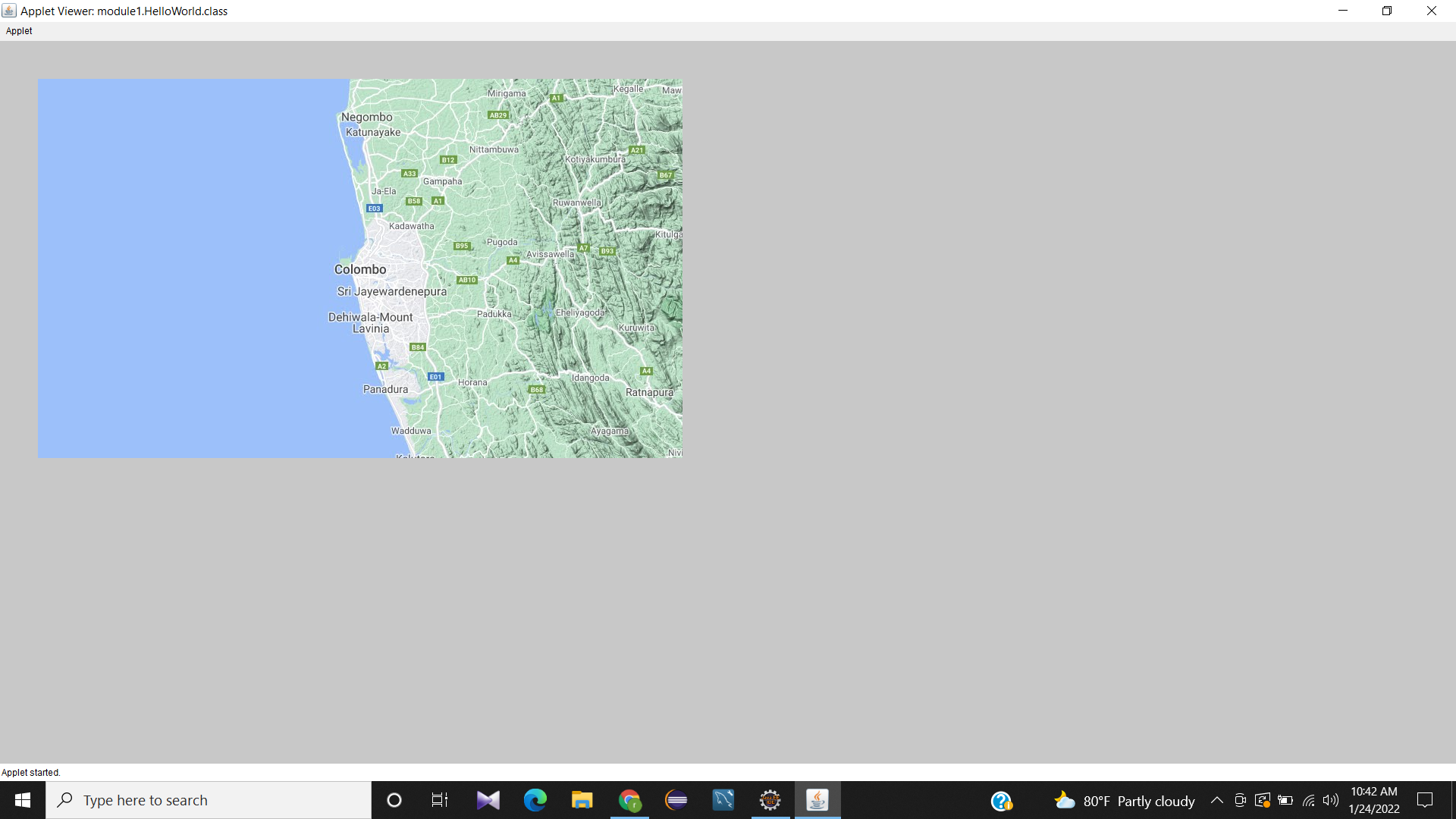Image resolution: width=1456 pixels, height=819 pixels.
Task: Expand hidden icons in the system tray
Action: 1217,800
